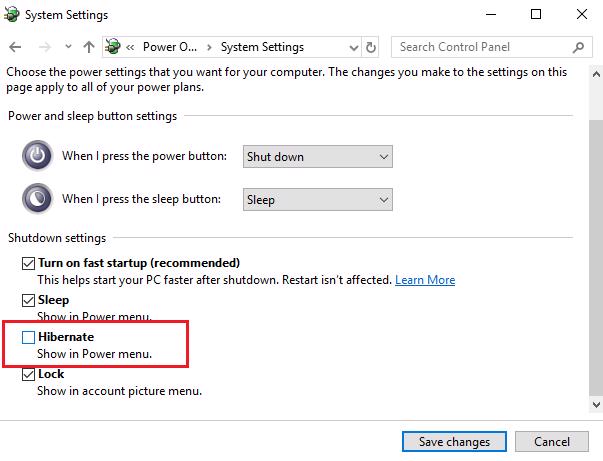Click the Up one level arrow
Image resolution: width=603 pixels, height=461 pixels.
[x=88, y=47]
